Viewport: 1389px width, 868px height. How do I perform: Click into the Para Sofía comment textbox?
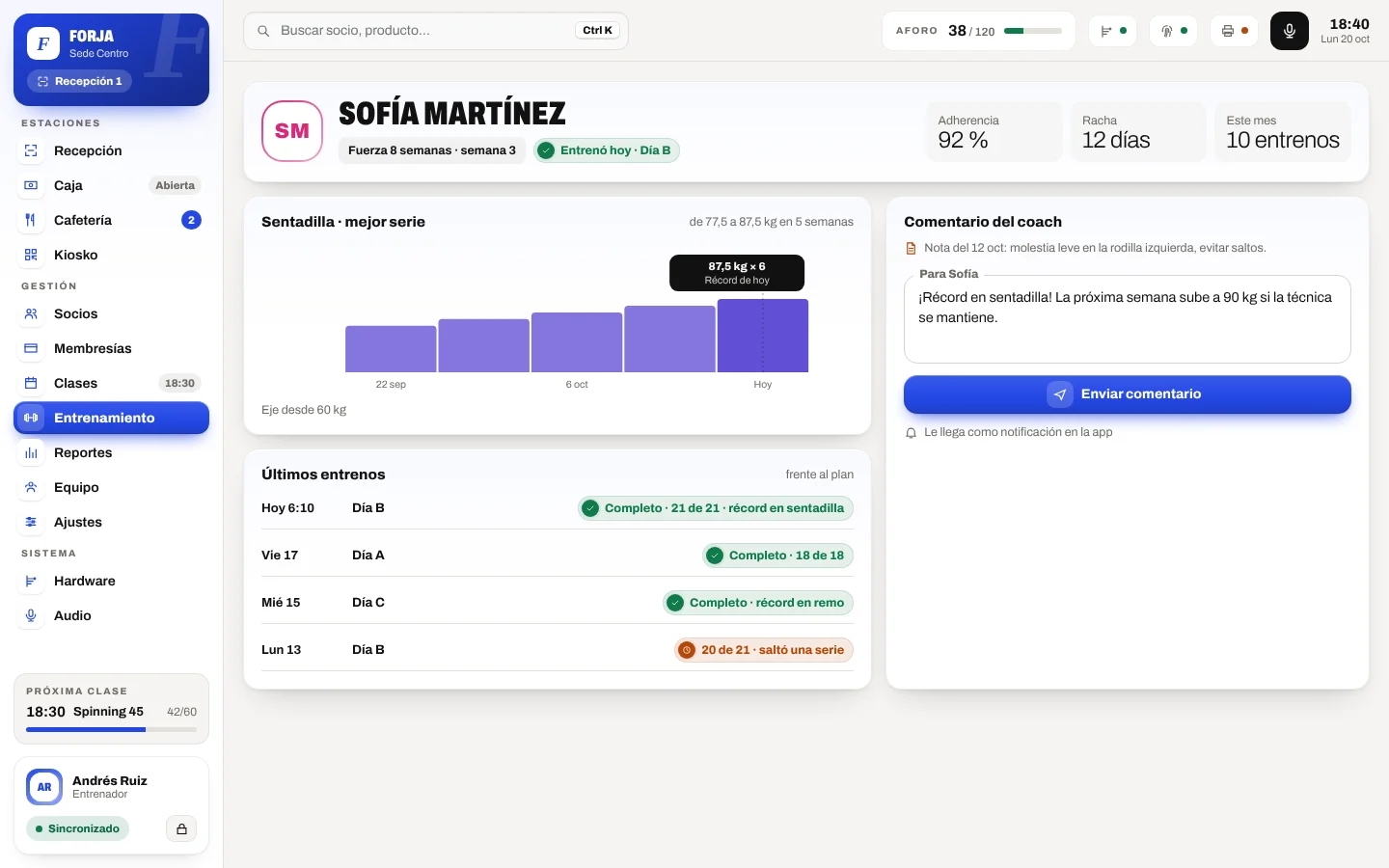1127,319
